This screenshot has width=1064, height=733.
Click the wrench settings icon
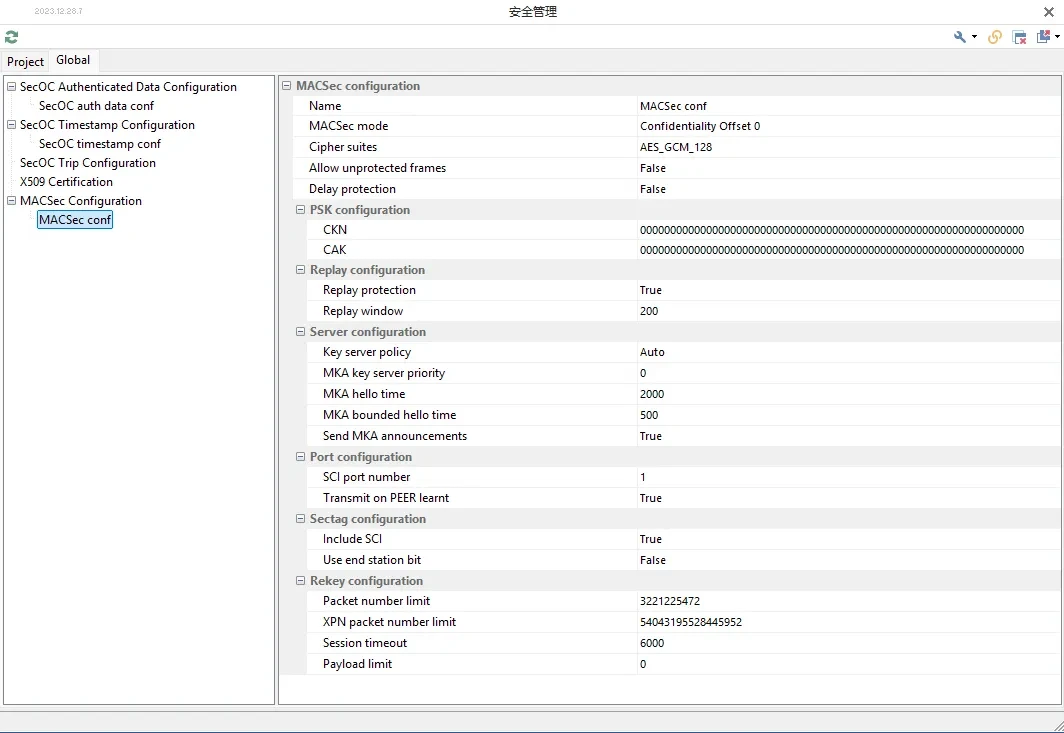960,37
